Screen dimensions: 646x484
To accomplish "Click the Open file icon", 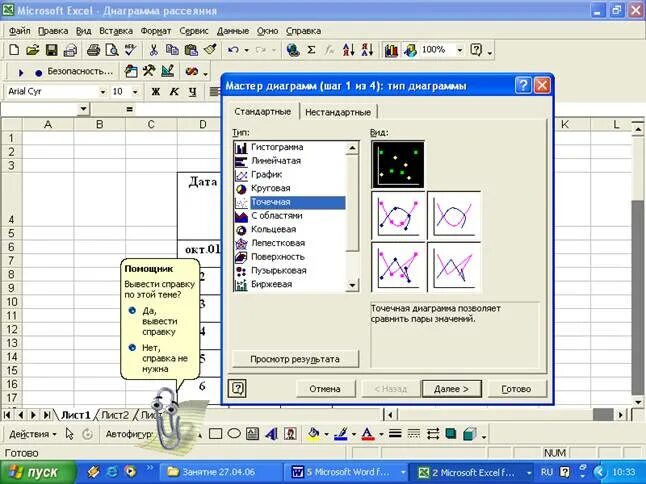I will (33, 50).
